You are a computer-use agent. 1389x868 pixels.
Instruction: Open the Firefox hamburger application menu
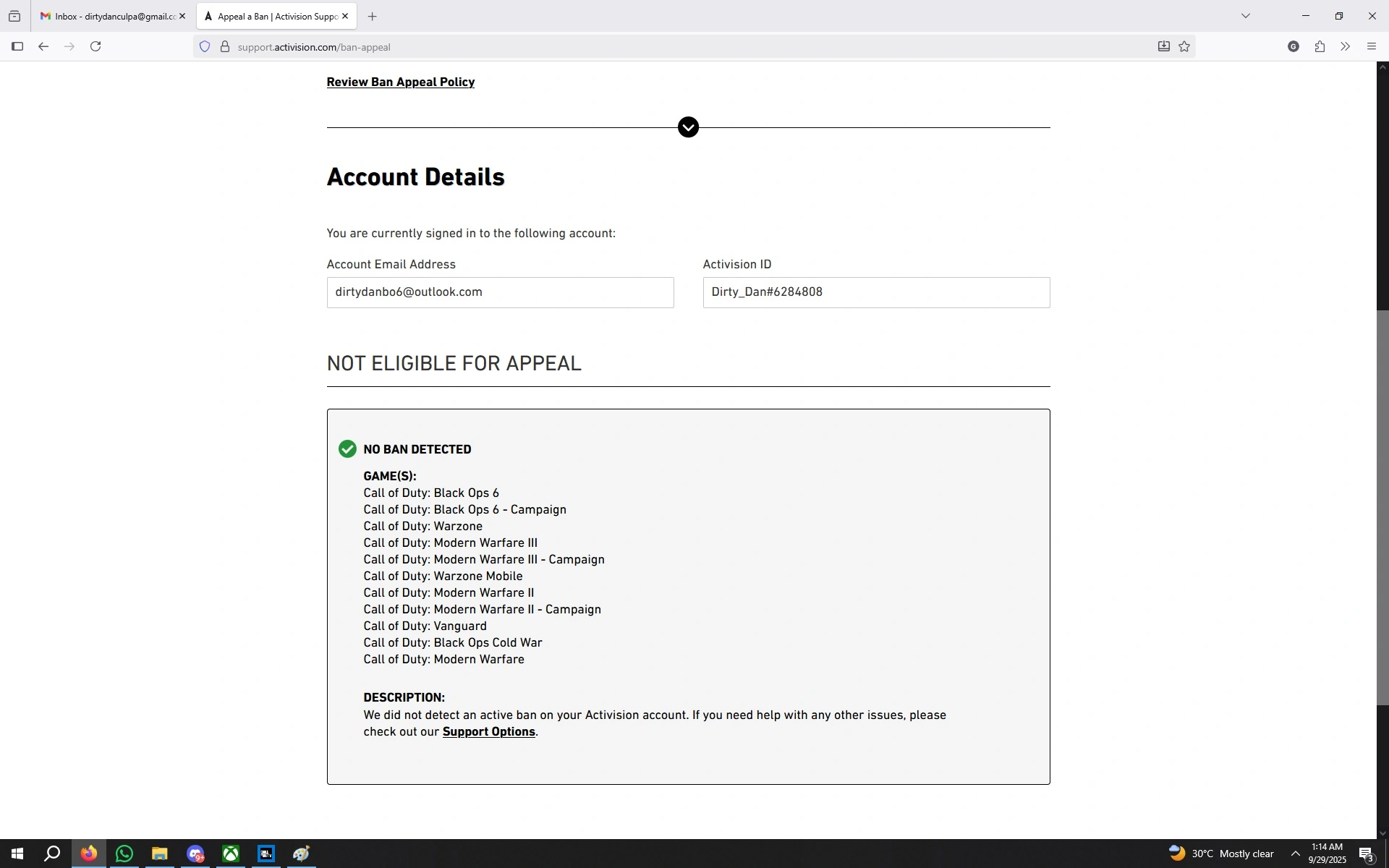[x=1371, y=47]
